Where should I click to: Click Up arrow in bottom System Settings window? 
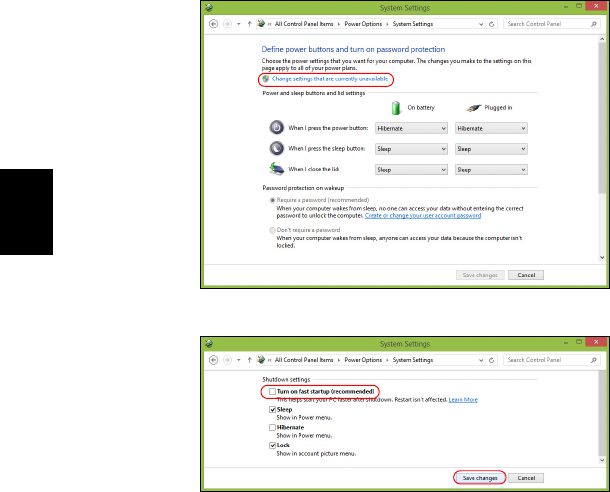pos(249,360)
